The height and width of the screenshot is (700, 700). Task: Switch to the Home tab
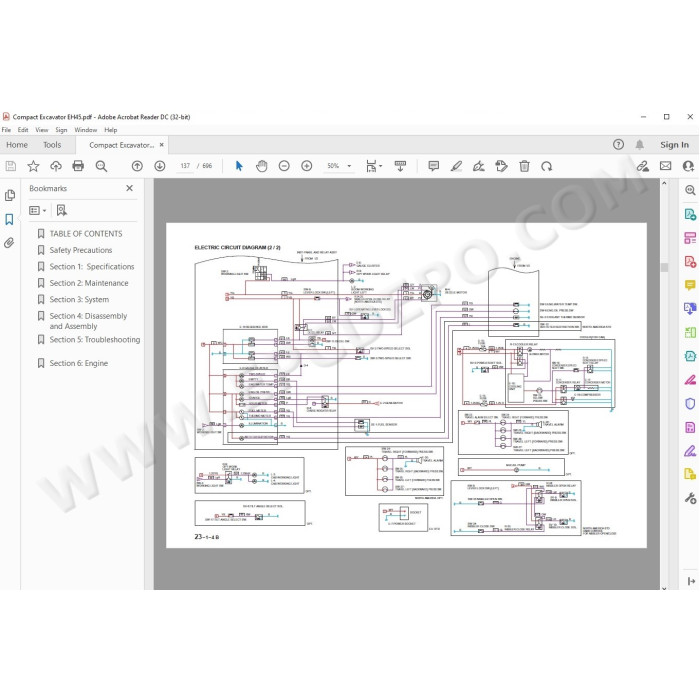click(17, 145)
